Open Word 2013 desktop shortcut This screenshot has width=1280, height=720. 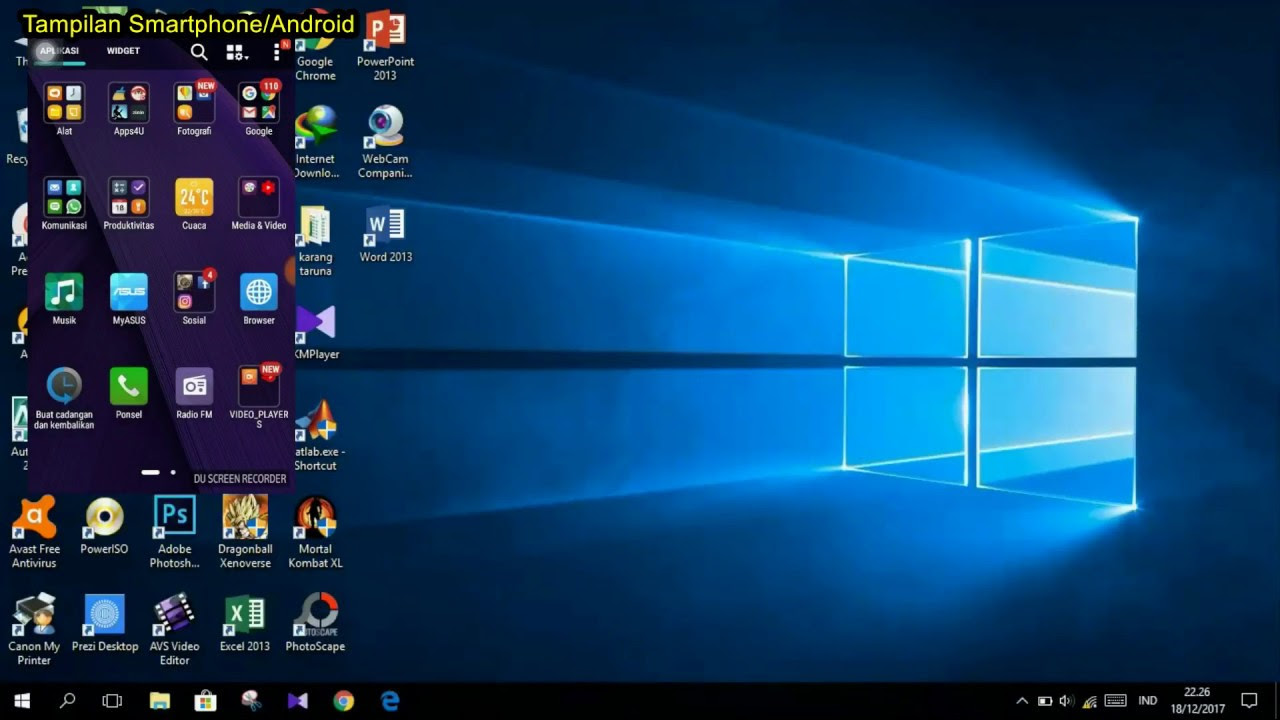(x=385, y=235)
